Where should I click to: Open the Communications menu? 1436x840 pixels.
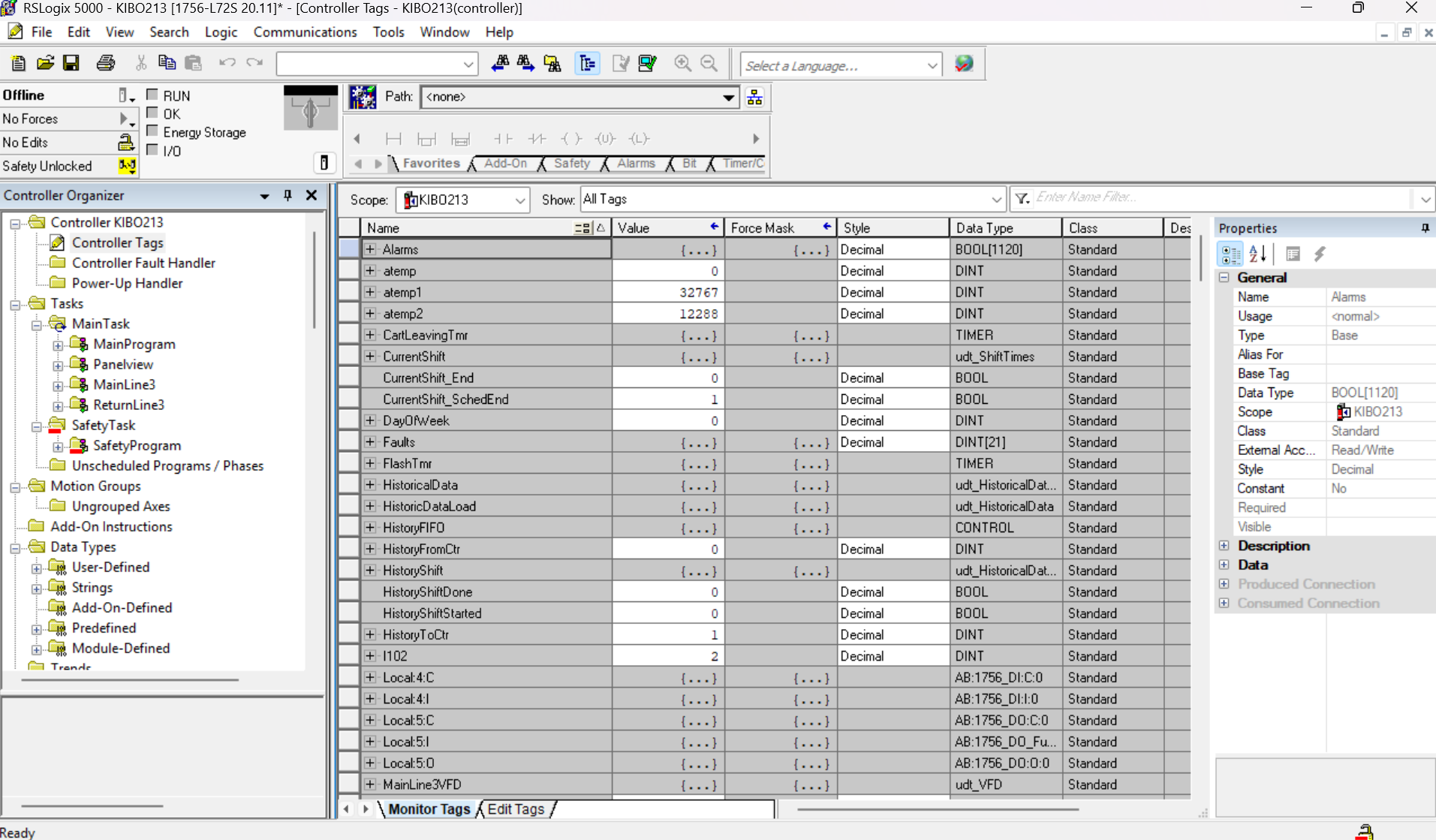pyautogui.click(x=305, y=32)
